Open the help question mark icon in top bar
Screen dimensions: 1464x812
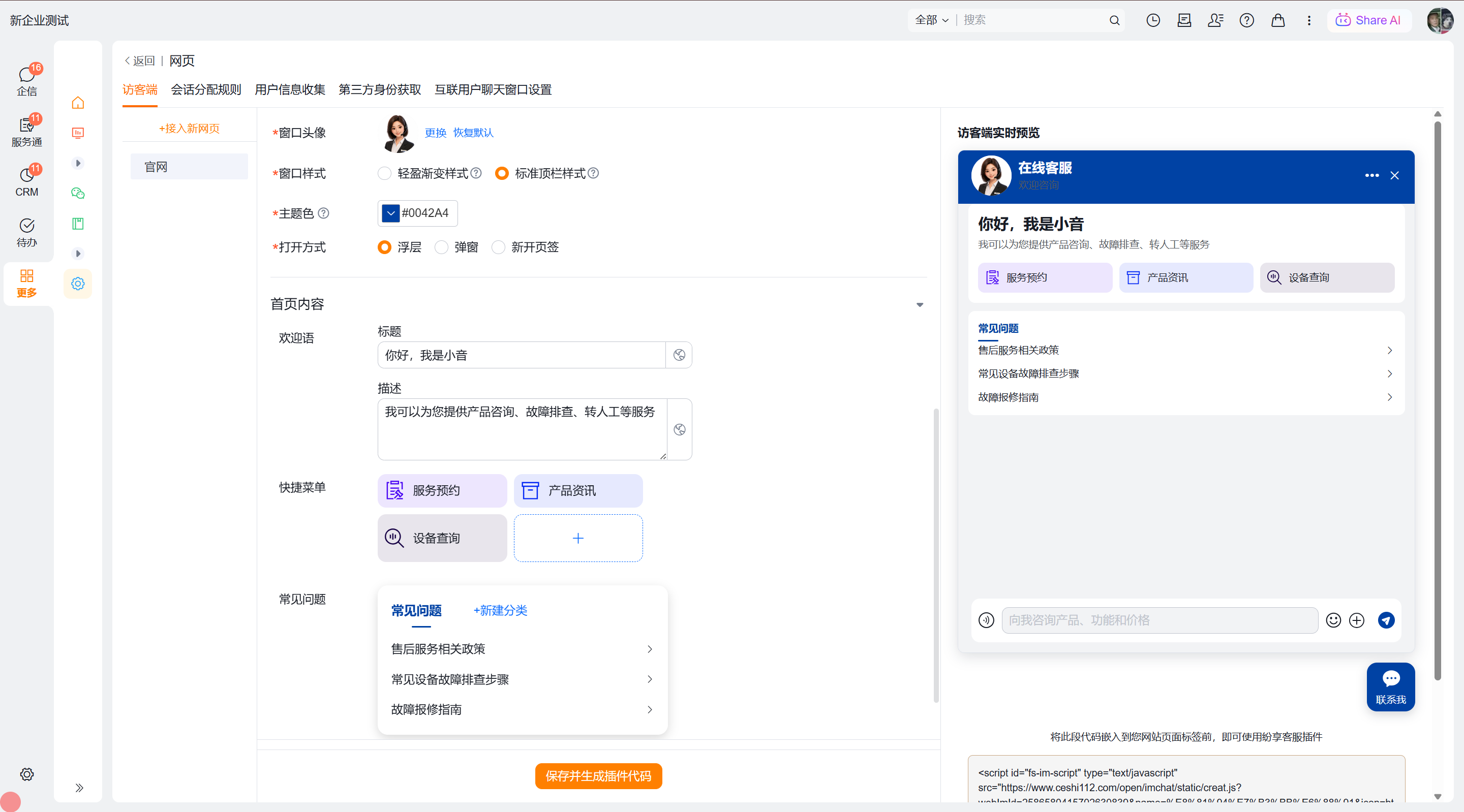tap(1247, 20)
